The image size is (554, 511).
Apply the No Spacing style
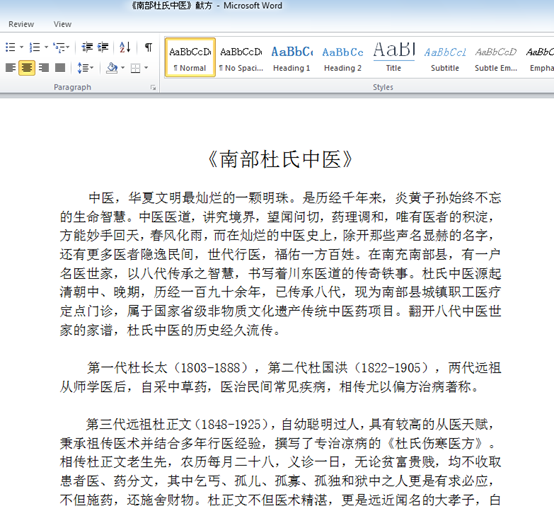click(x=241, y=57)
